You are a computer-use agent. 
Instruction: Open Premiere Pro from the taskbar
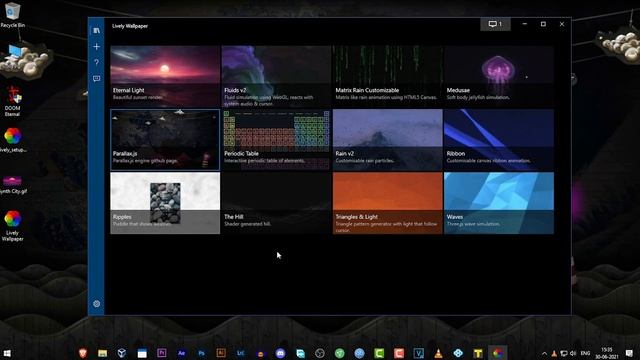[162, 353]
